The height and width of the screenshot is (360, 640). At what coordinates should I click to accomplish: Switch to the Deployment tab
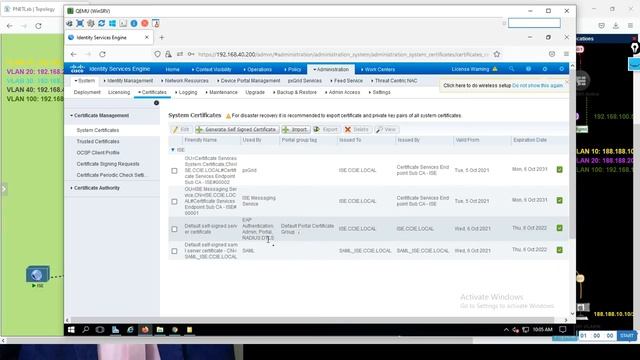tap(87, 92)
